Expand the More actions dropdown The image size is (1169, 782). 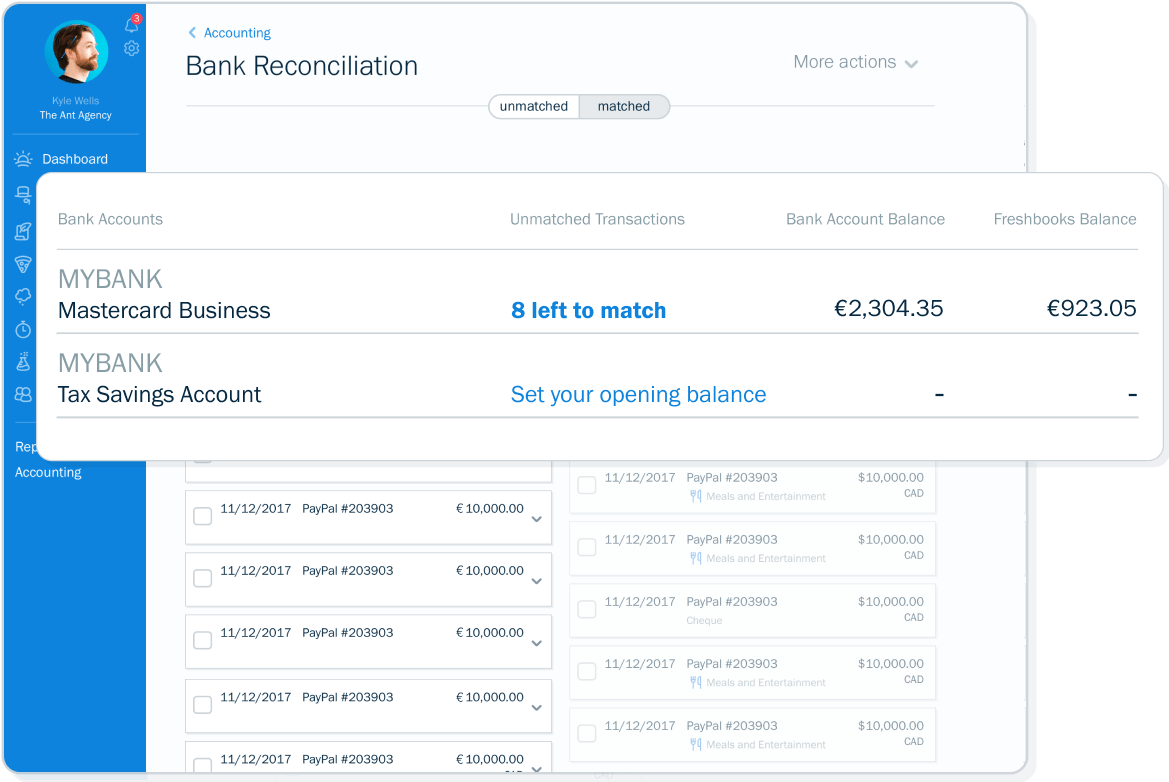click(x=855, y=63)
